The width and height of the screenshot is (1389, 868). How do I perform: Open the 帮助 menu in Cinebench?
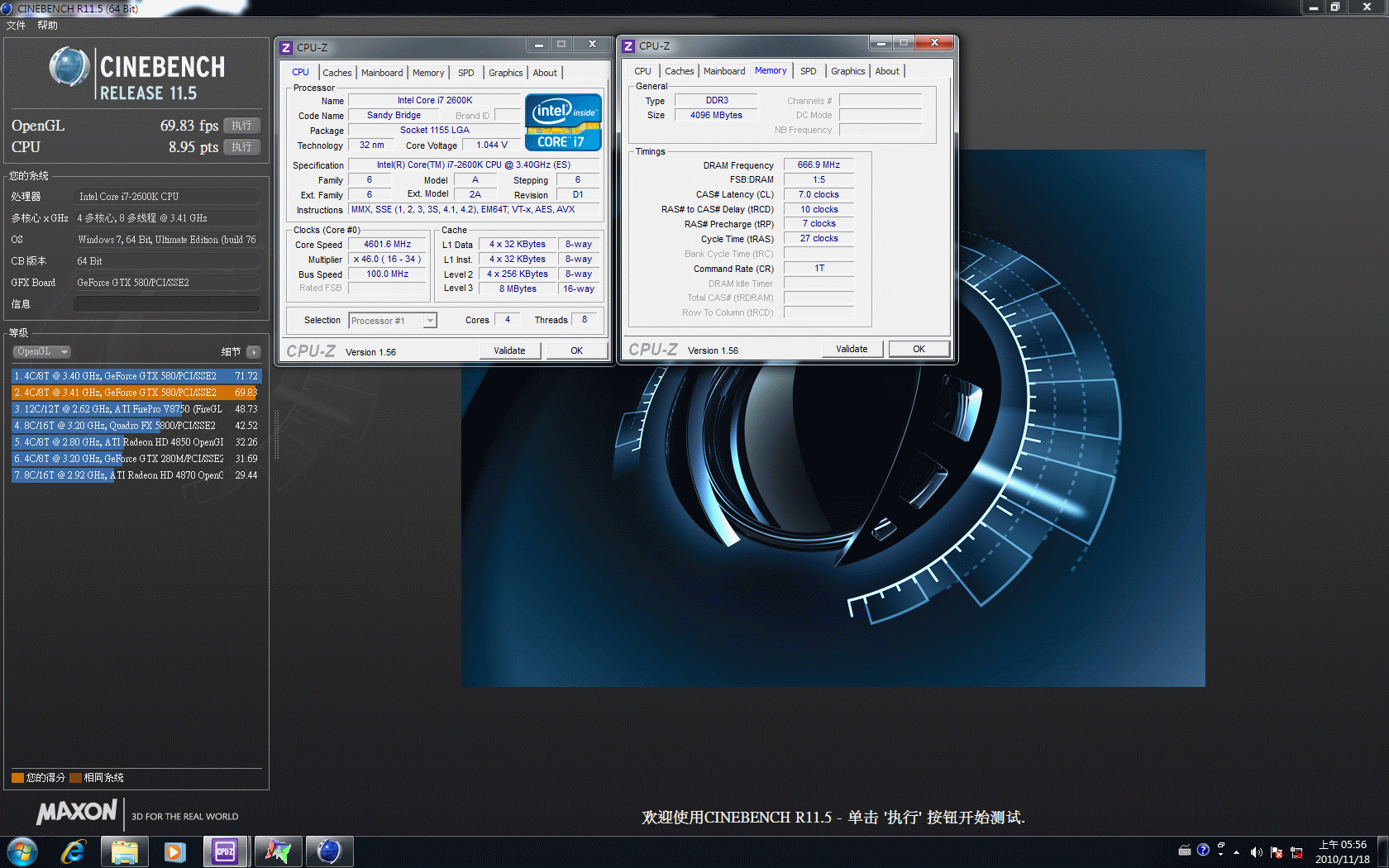pos(47,26)
